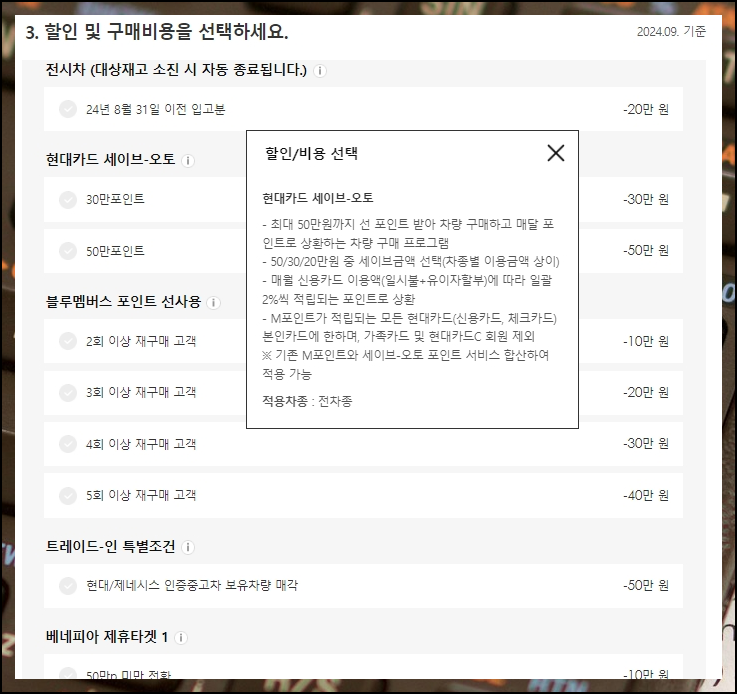Image resolution: width=737 pixels, height=694 pixels.
Task: Click -40만 원 amount in 5회 이상 재구매 row
Action: click(646, 495)
